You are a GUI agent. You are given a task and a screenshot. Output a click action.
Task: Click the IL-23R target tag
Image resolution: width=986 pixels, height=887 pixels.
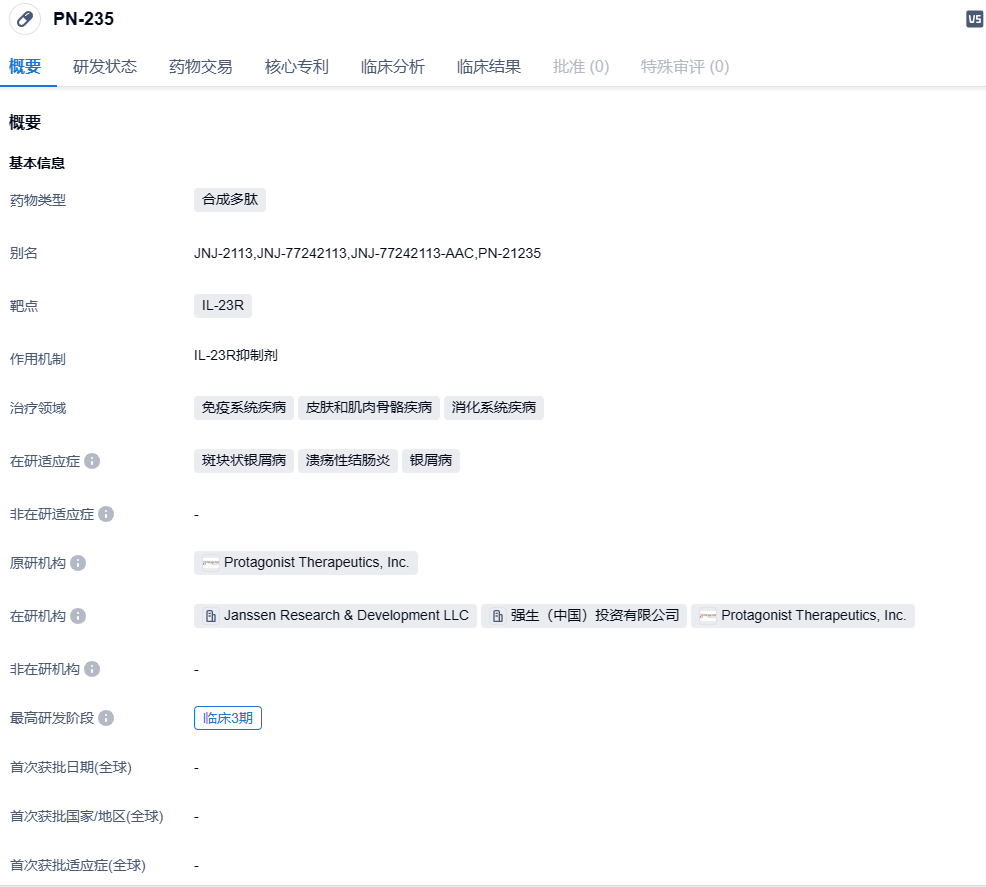223,306
